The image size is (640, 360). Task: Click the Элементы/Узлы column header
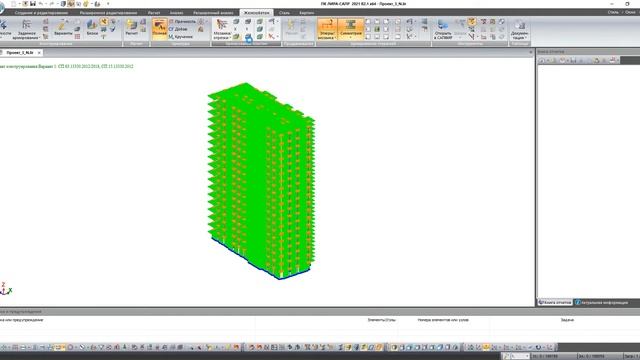pyautogui.click(x=381, y=320)
